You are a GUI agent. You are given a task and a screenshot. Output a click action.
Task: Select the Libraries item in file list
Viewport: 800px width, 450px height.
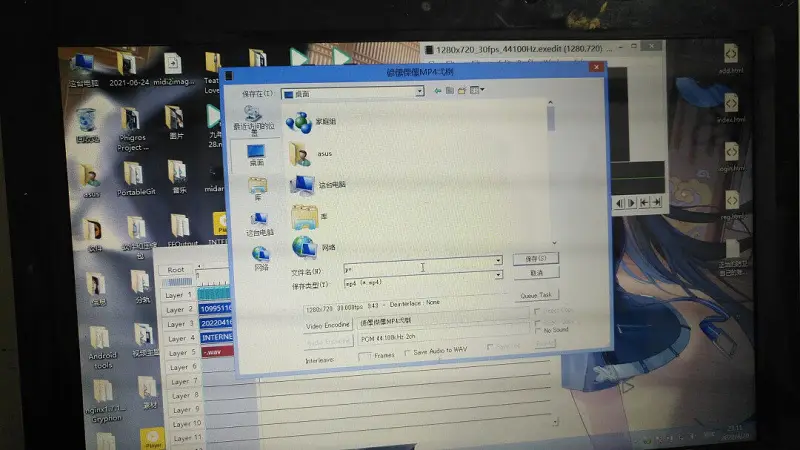point(309,217)
